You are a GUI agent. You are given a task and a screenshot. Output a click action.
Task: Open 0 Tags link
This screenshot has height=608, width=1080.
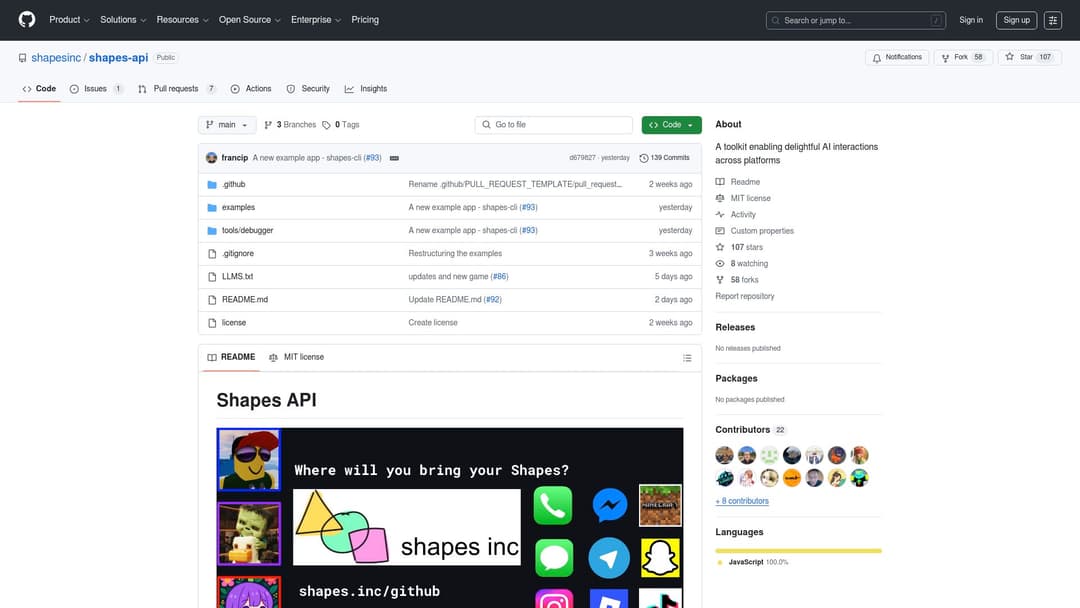click(x=341, y=125)
